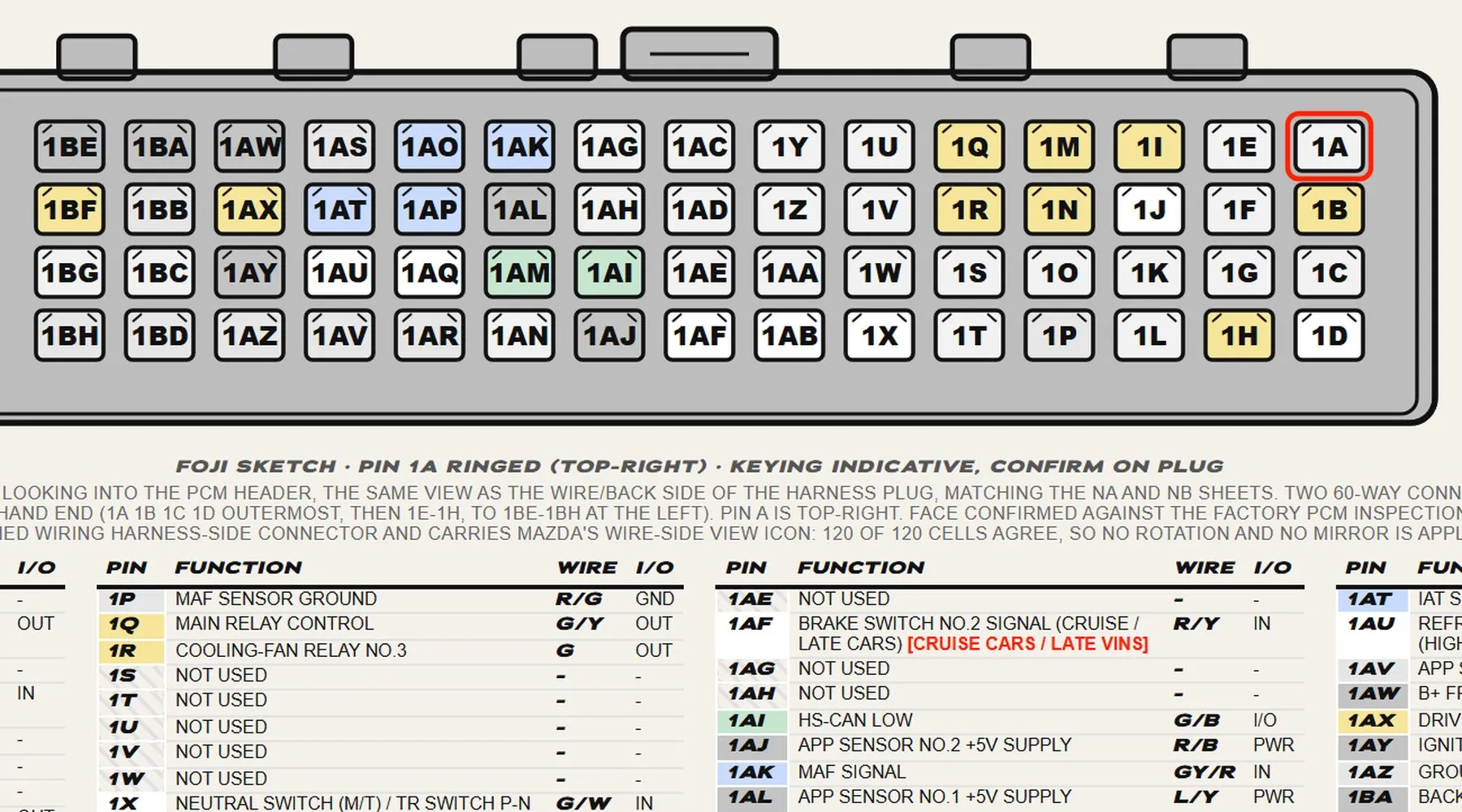
Task: Select the 1AK pin label in the table
Action: [x=751, y=772]
